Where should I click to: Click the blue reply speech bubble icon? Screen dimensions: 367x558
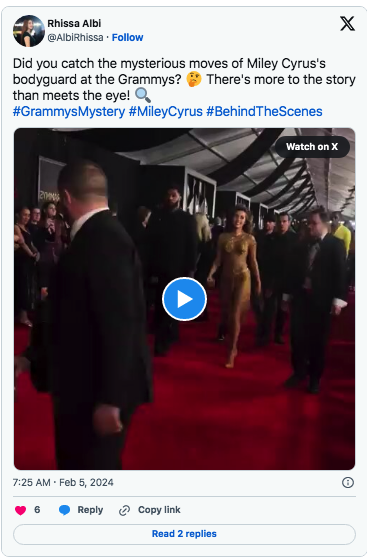(x=64, y=510)
